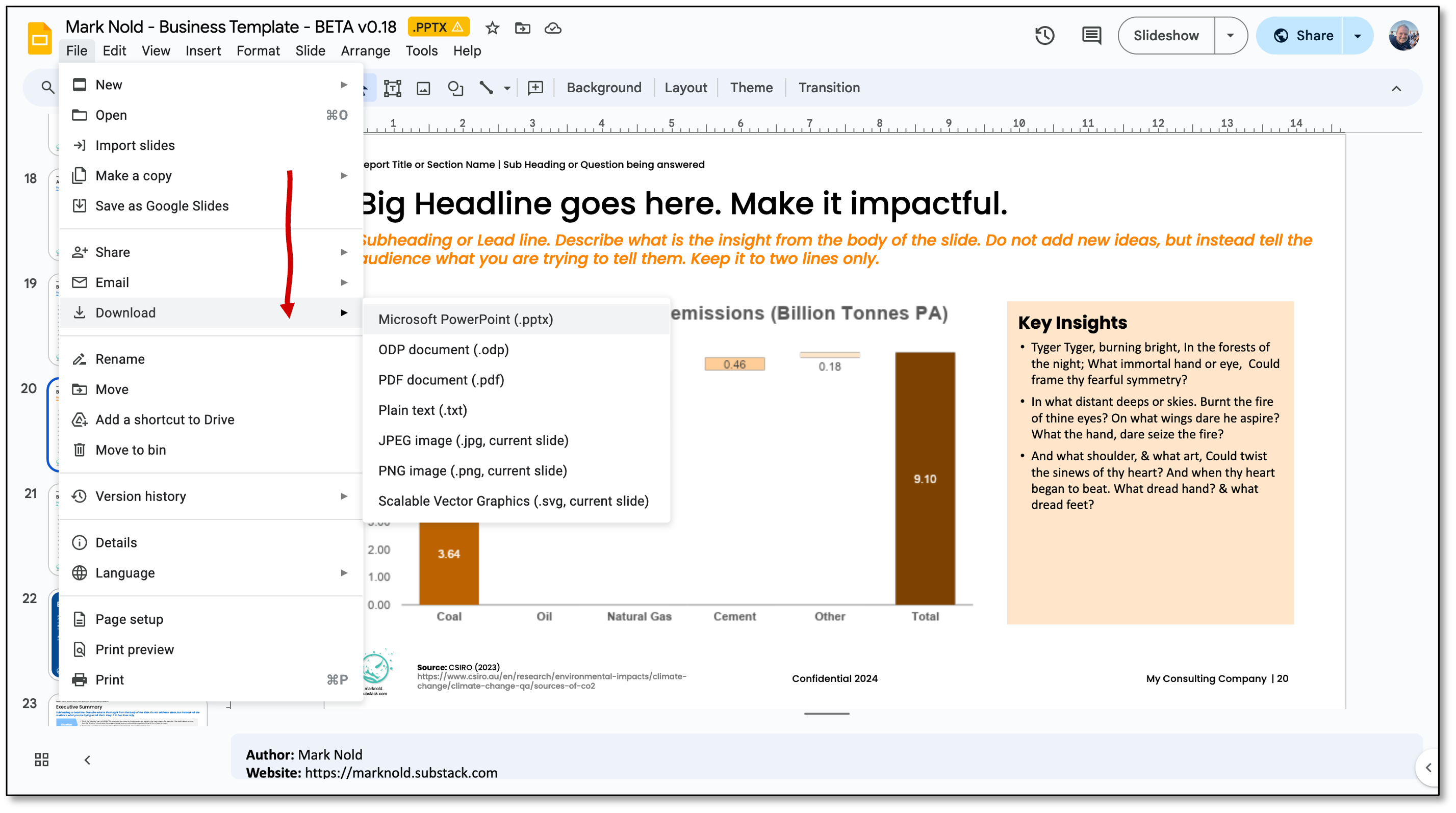Open the Slideshow options dropdown arrow
This screenshot has height=813, width=1456.
[x=1230, y=36]
